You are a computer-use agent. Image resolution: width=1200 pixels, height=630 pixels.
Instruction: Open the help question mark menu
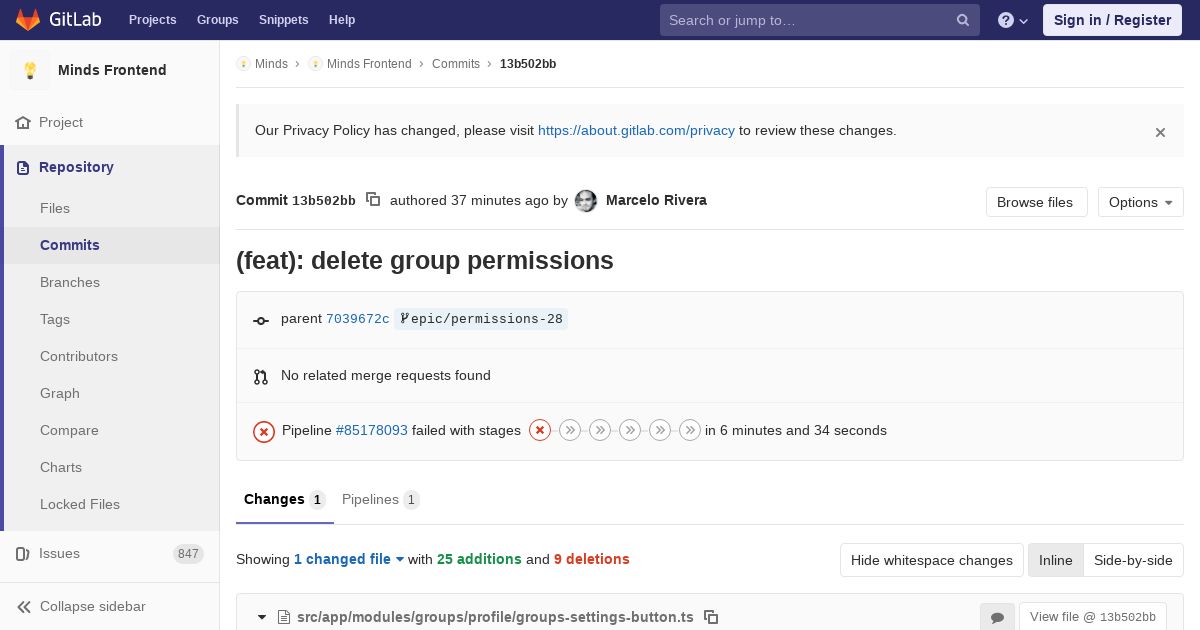point(1013,20)
